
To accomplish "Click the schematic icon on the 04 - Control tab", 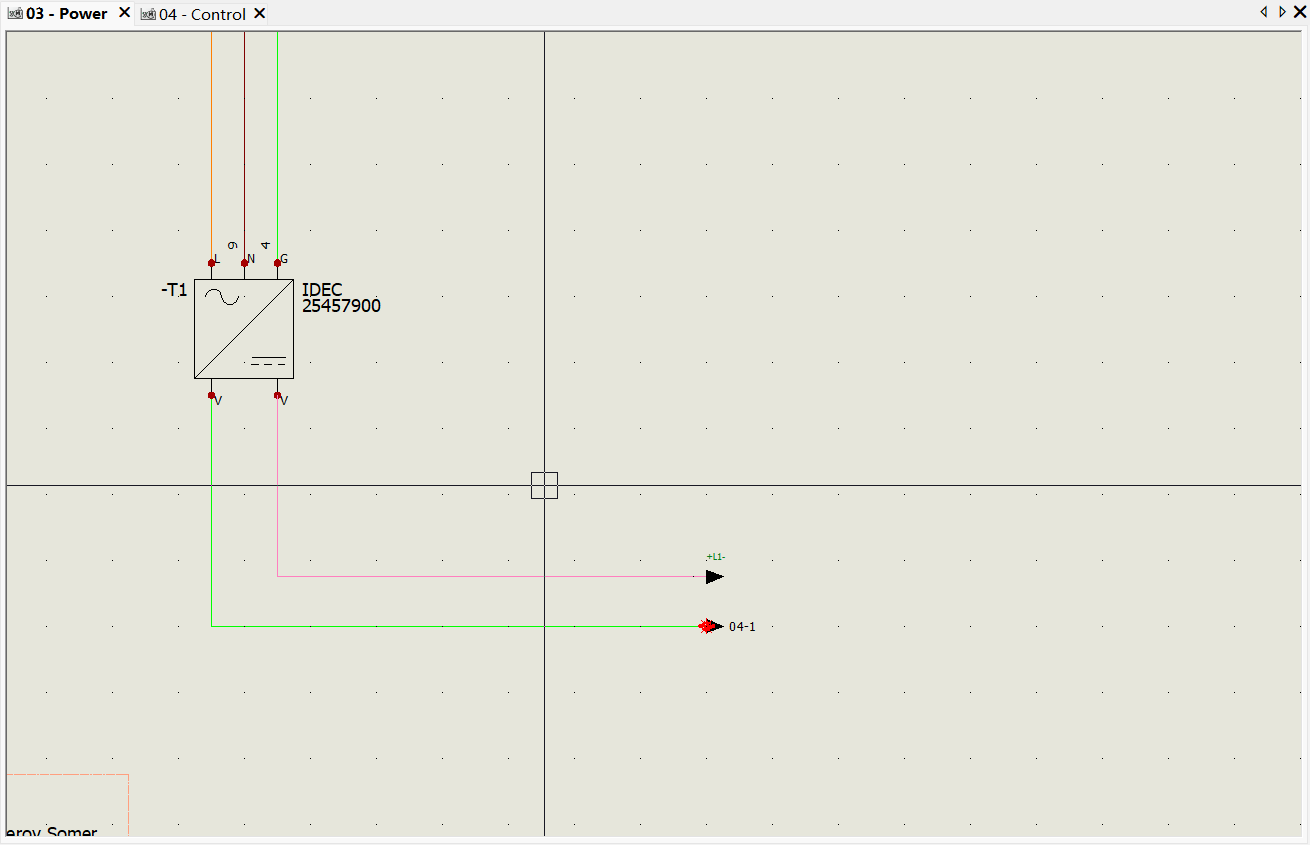I will pos(148,14).
